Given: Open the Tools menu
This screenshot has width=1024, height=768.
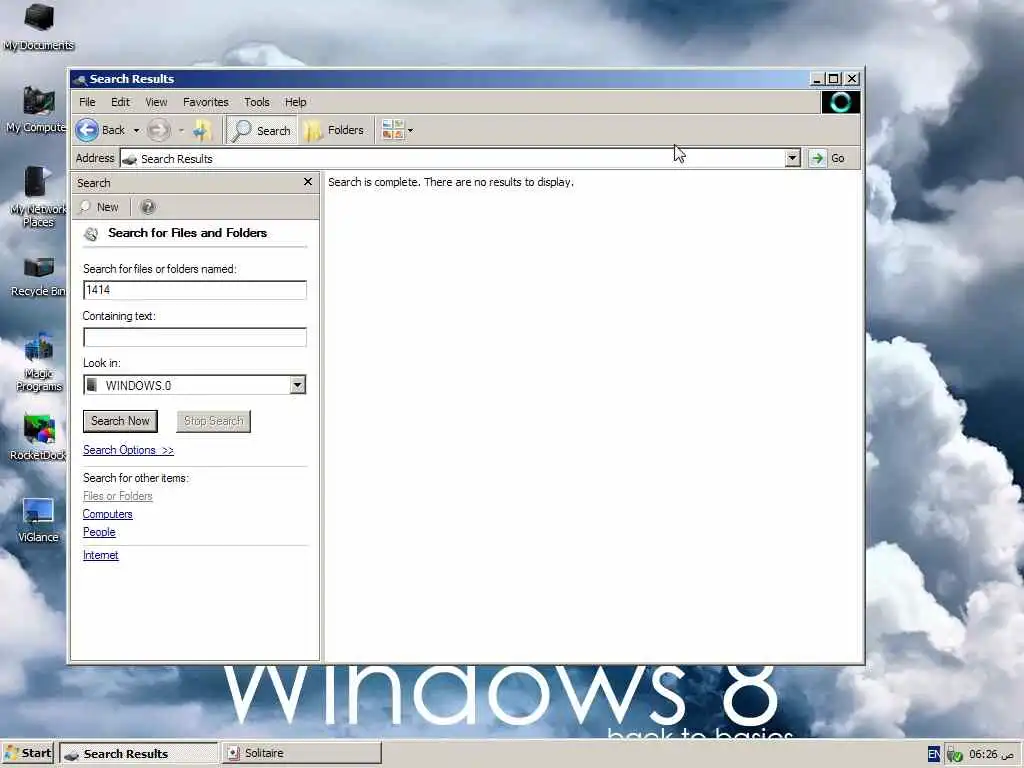Looking at the screenshot, I should (257, 102).
